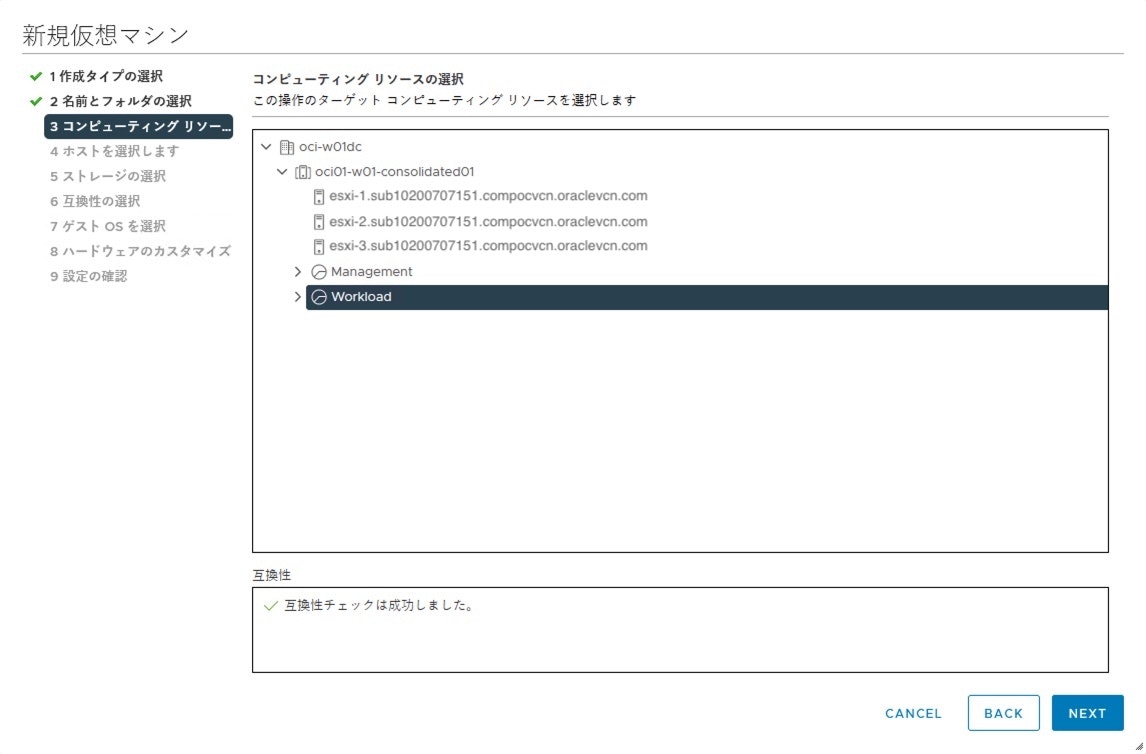Viewport: 1146px width, 754px height.
Task: Click the 新規仮想マシン dialog title
Action: pos(106,35)
